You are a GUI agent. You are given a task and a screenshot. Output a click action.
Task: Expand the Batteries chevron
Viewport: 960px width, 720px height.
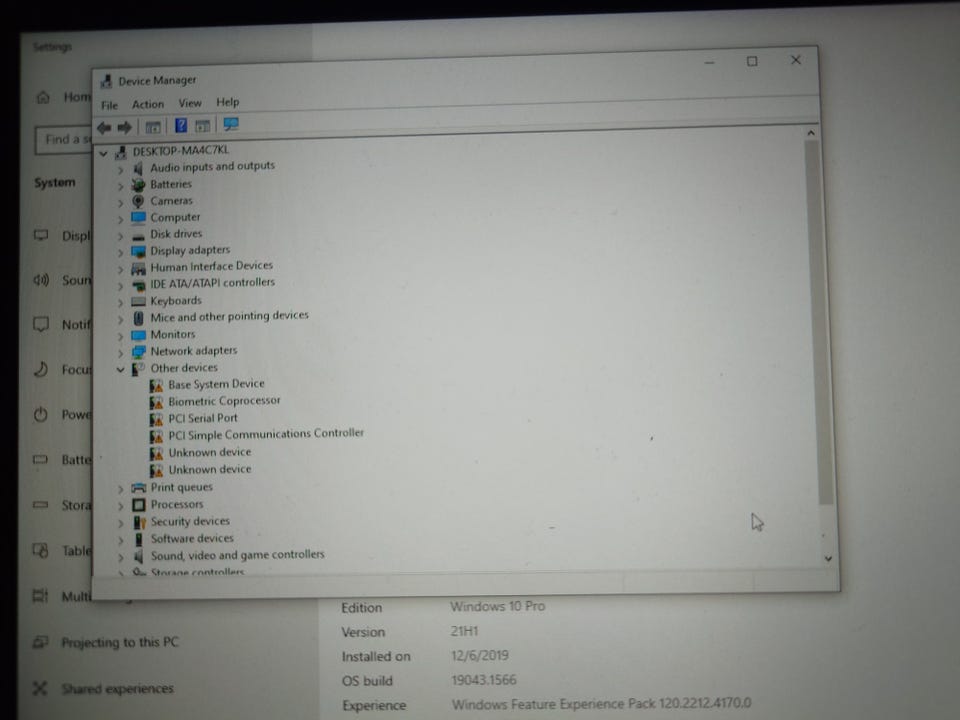[120, 186]
